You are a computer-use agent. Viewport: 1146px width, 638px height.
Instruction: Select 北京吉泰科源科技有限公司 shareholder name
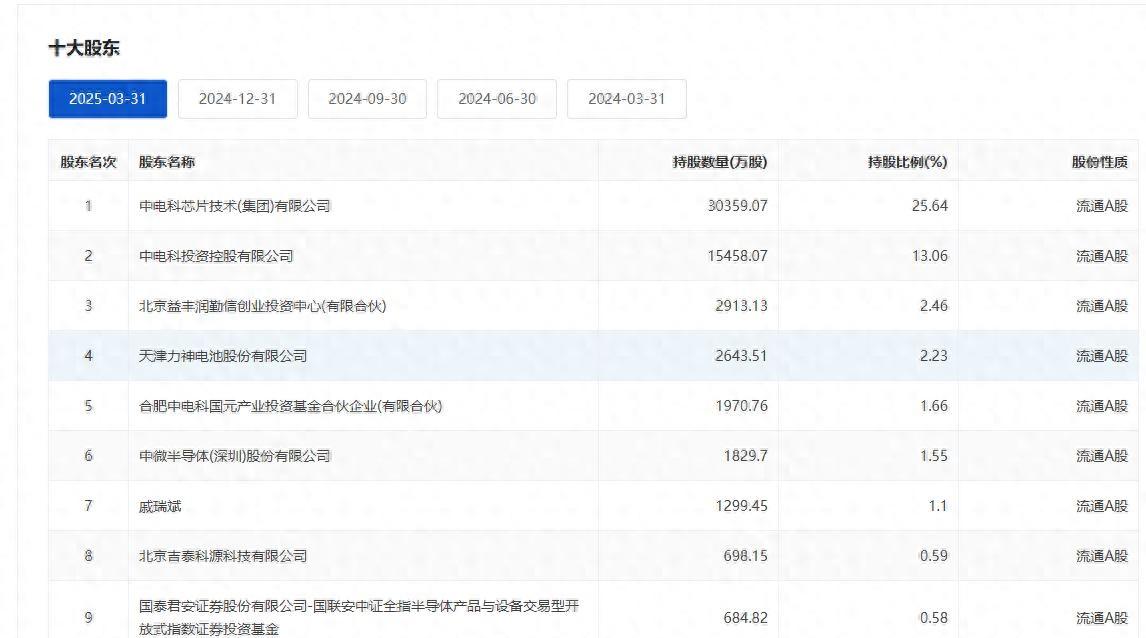(223, 556)
